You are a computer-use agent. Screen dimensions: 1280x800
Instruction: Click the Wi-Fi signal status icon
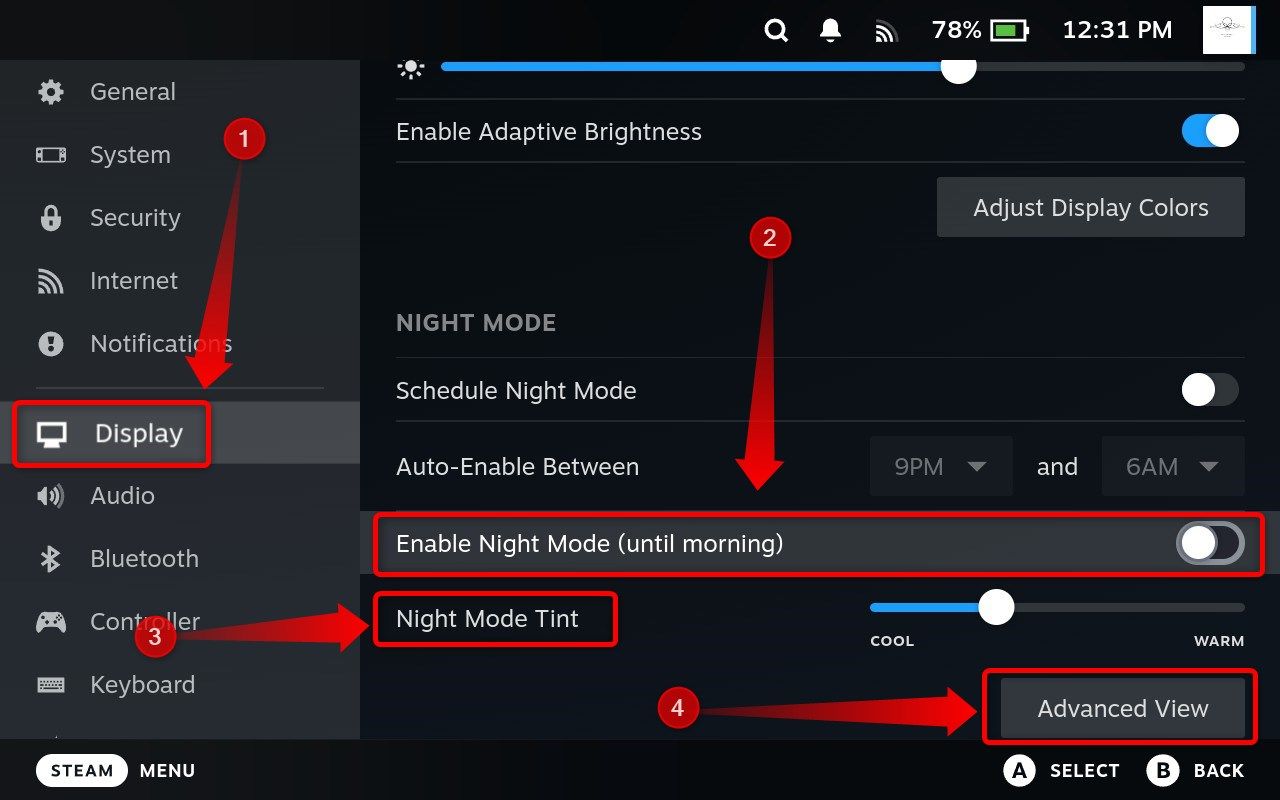(x=886, y=32)
